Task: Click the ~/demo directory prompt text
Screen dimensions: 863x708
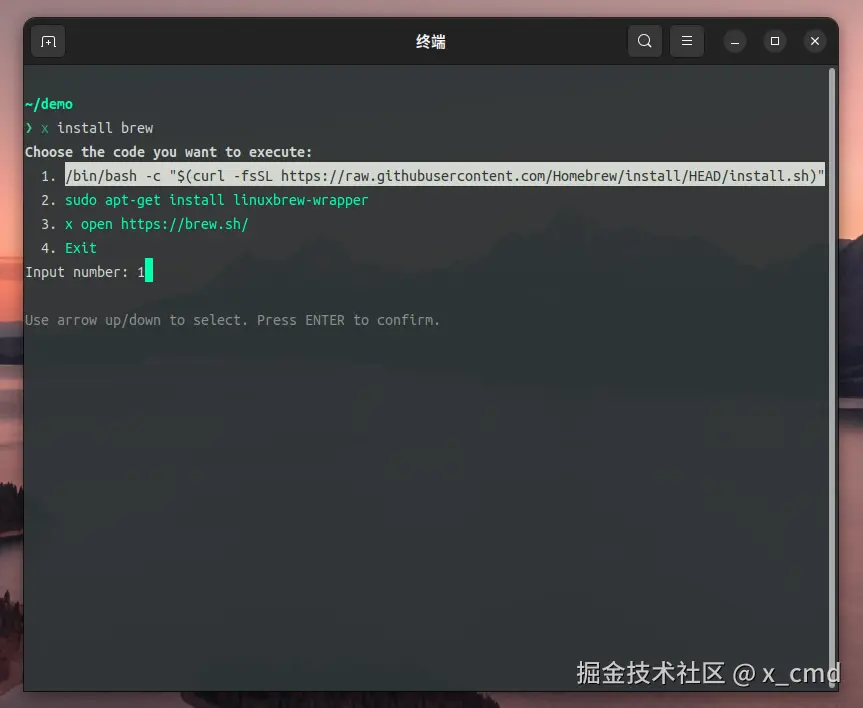Action: click(x=49, y=104)
